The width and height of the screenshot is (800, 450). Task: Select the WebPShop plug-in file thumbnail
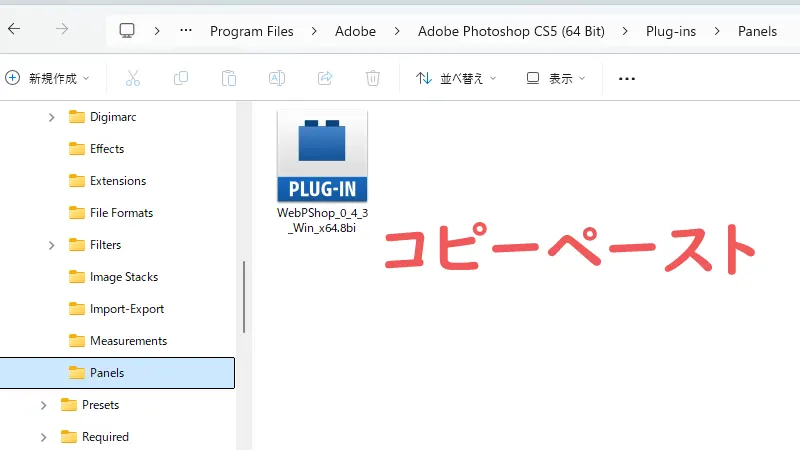pyautogui.click(x=322, y=156)
